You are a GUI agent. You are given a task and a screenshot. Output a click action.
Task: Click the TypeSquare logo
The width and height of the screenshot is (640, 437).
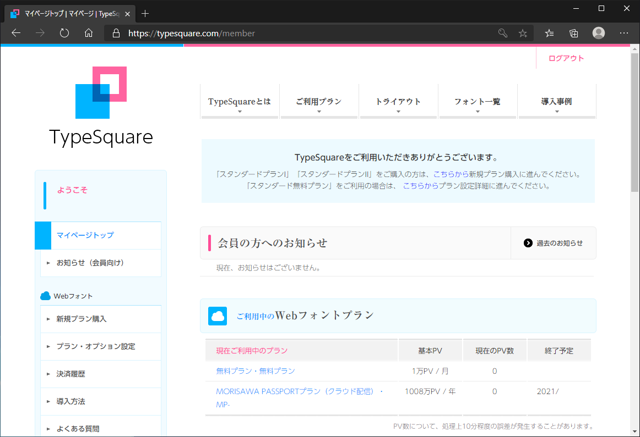(101, 106)
